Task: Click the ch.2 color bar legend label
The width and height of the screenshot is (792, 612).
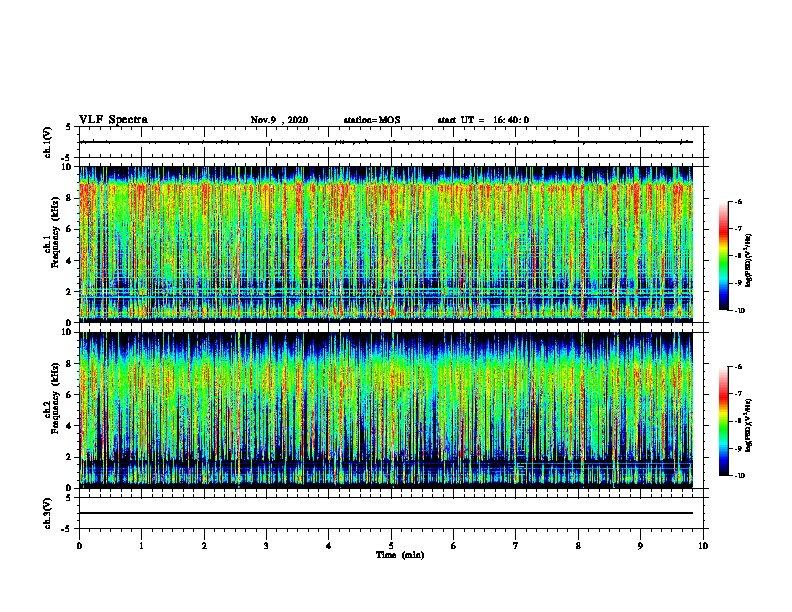Action: [749, 425]
